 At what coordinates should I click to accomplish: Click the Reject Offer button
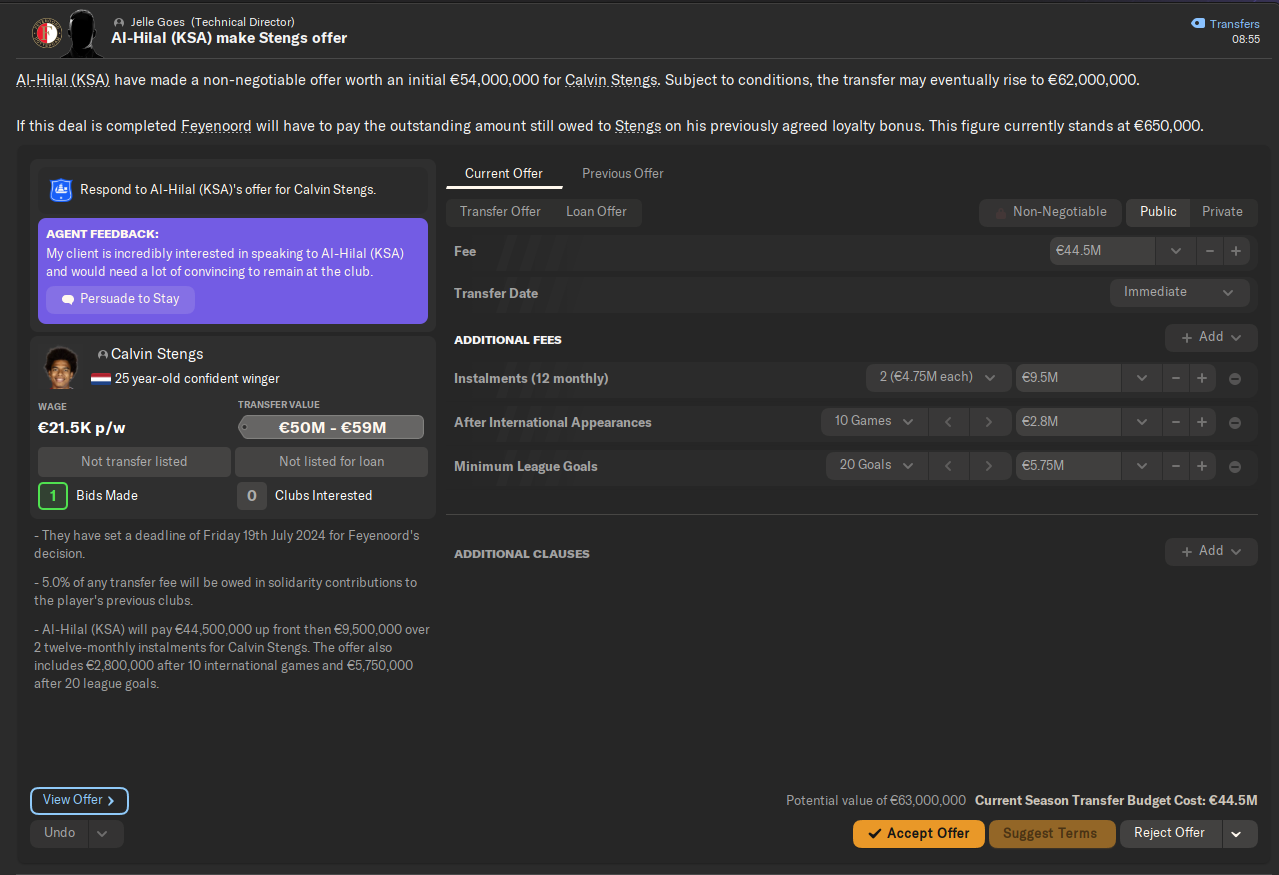tap(1170, 834)
